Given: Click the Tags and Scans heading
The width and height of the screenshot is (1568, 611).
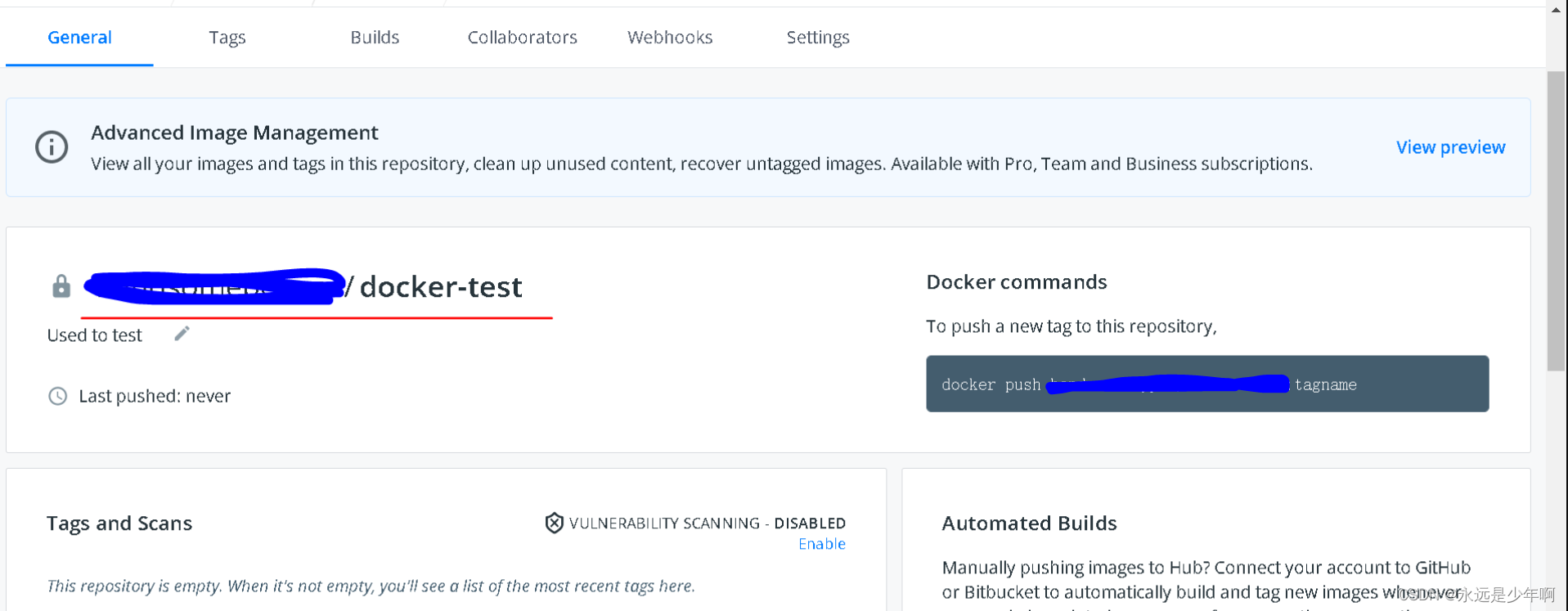Looking at the screenshot, I should click(119, 523).
